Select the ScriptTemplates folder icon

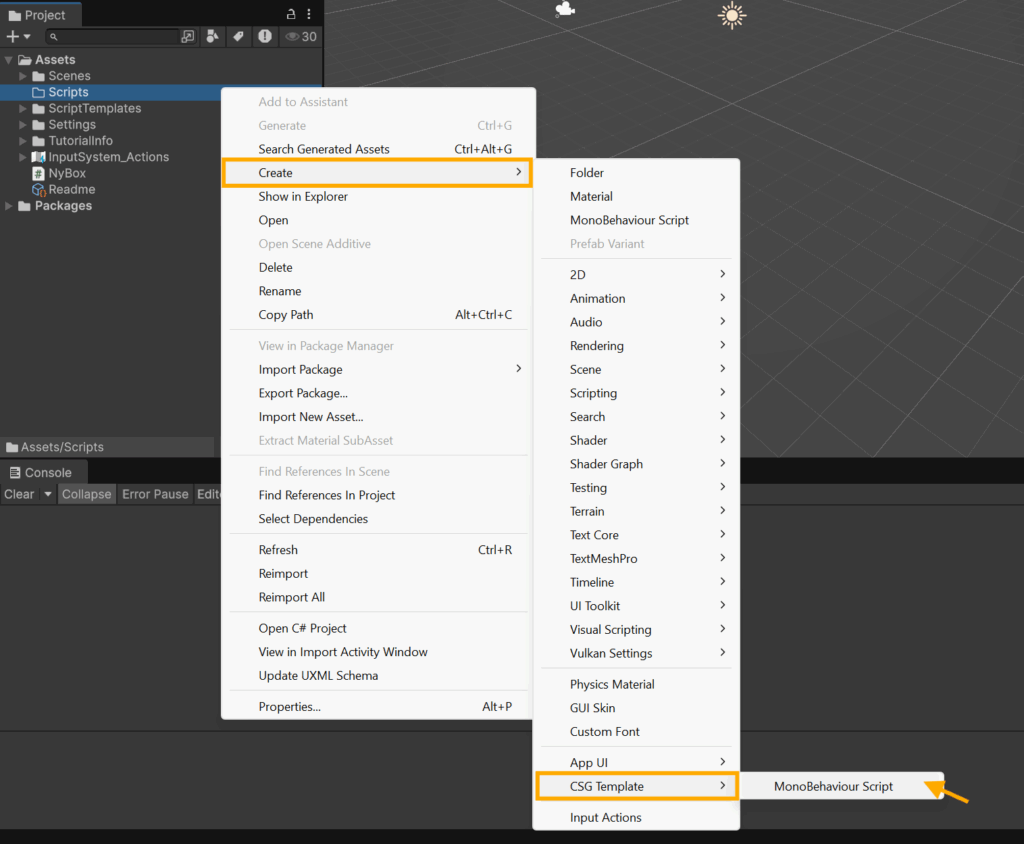click(39, 108)
